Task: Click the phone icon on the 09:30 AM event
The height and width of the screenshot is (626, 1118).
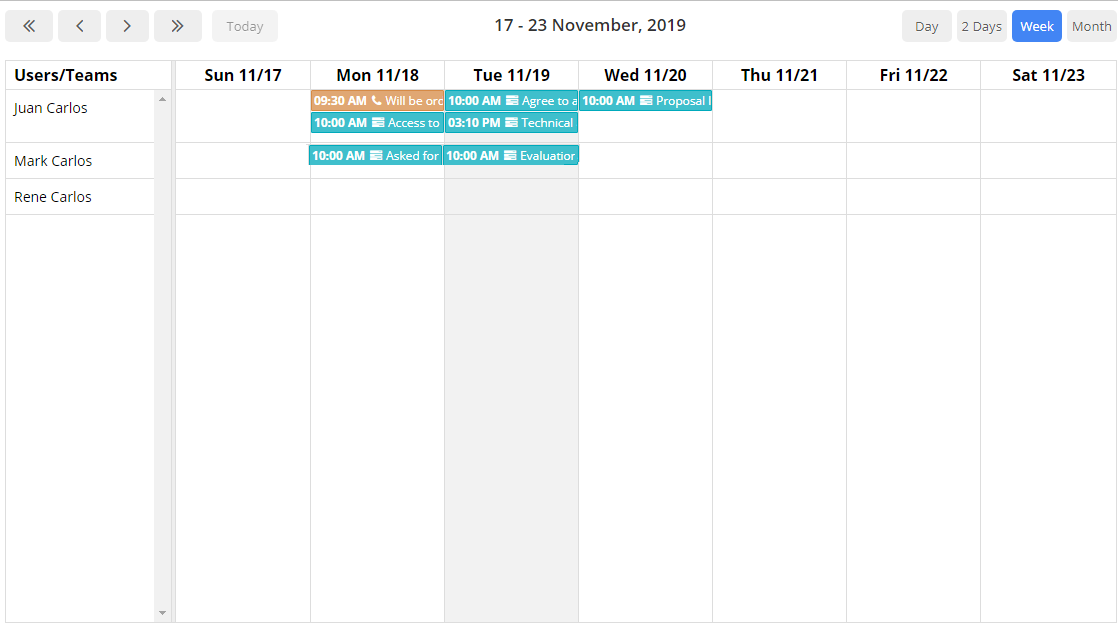Action: tap(376, 100)
